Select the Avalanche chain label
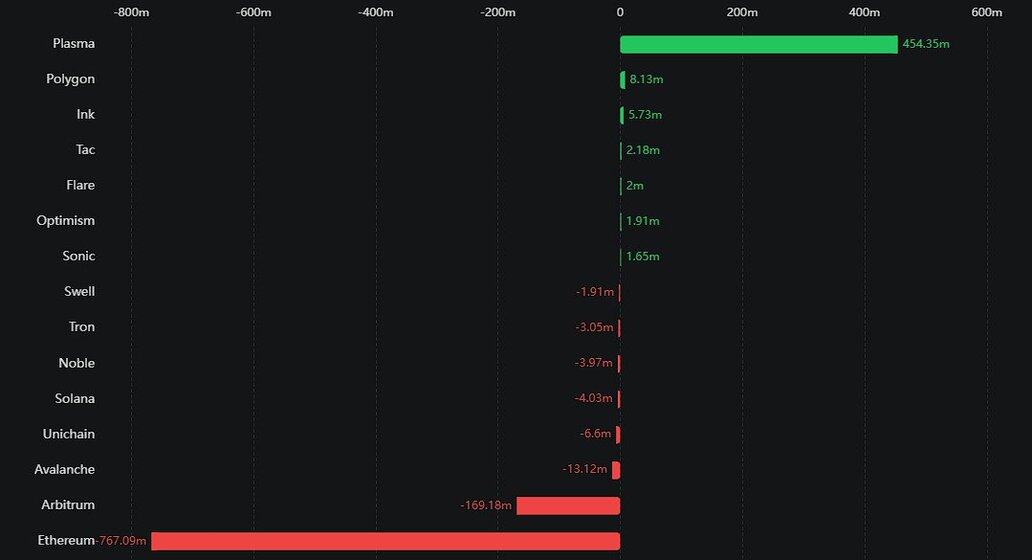This screenshot has height=560, width=1032. coord(65,469)
